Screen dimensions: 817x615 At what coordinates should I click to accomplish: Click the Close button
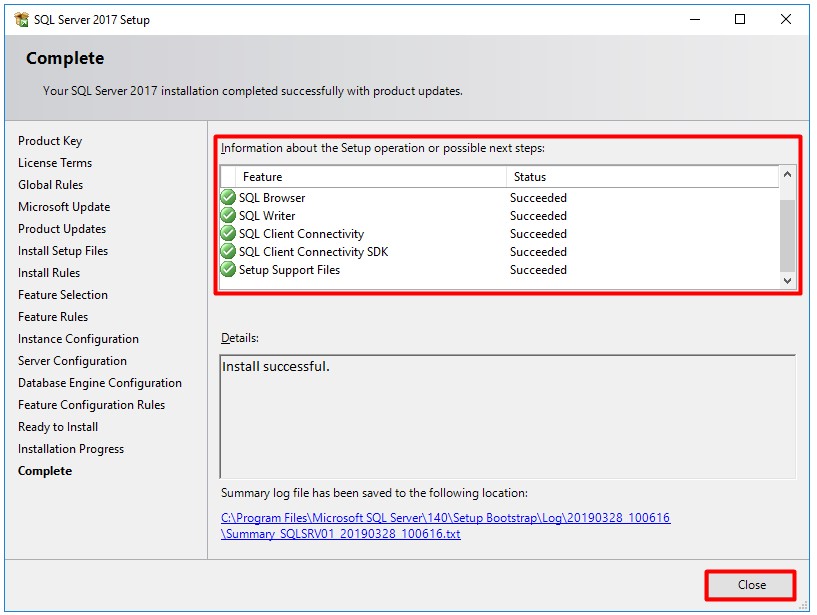(750, 585)
